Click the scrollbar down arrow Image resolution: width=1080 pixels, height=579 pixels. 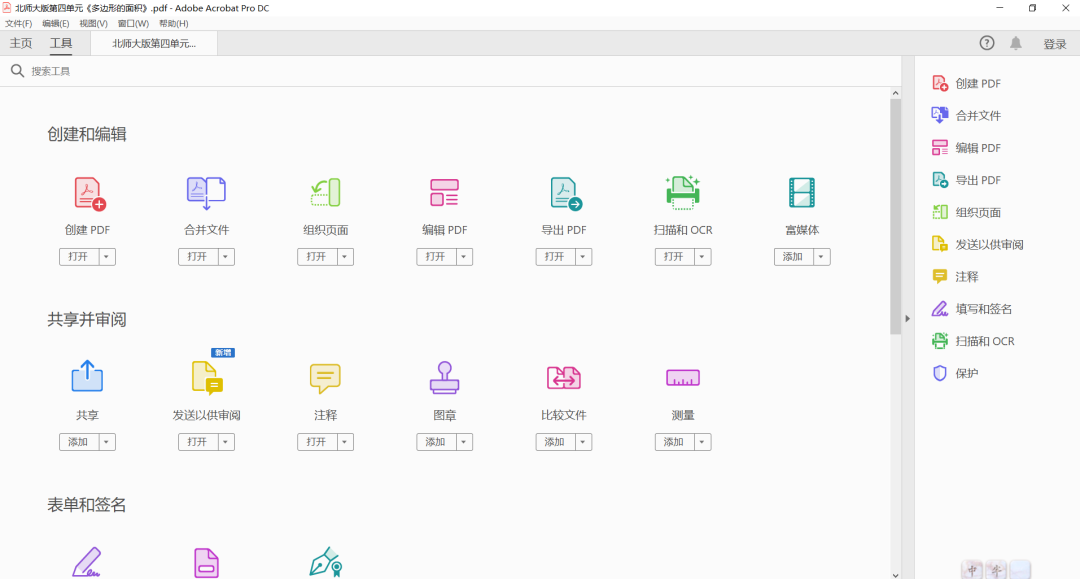(895, 575)
